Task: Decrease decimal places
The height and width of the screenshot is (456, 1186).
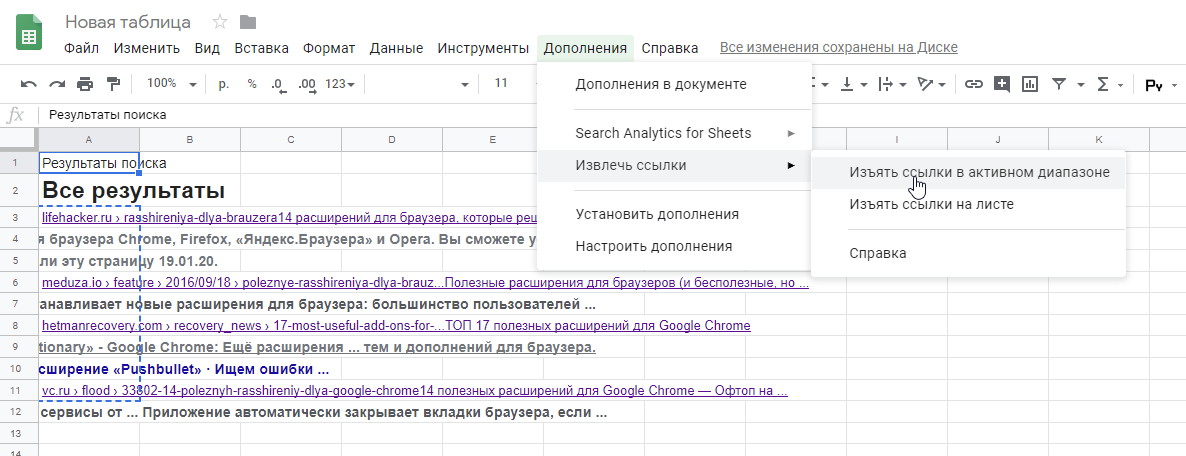Action: (x=278, y=85)
